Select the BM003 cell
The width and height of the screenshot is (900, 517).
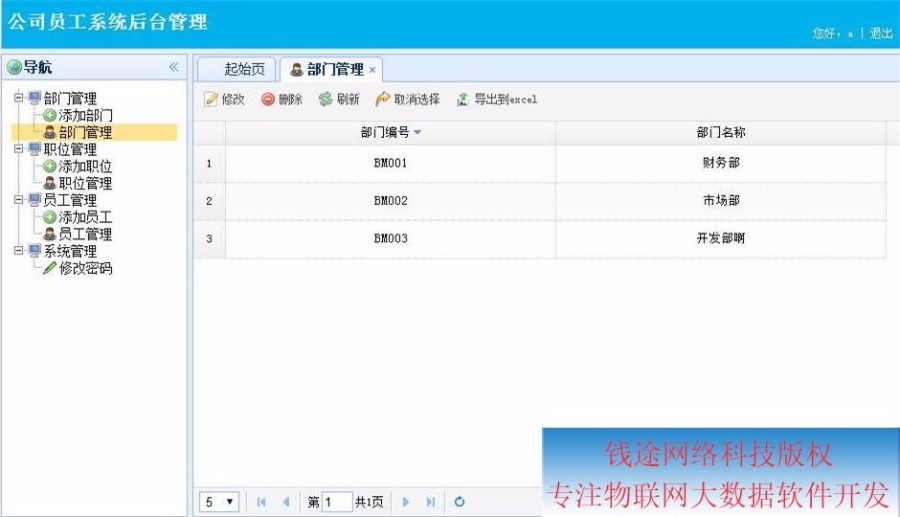390,238
